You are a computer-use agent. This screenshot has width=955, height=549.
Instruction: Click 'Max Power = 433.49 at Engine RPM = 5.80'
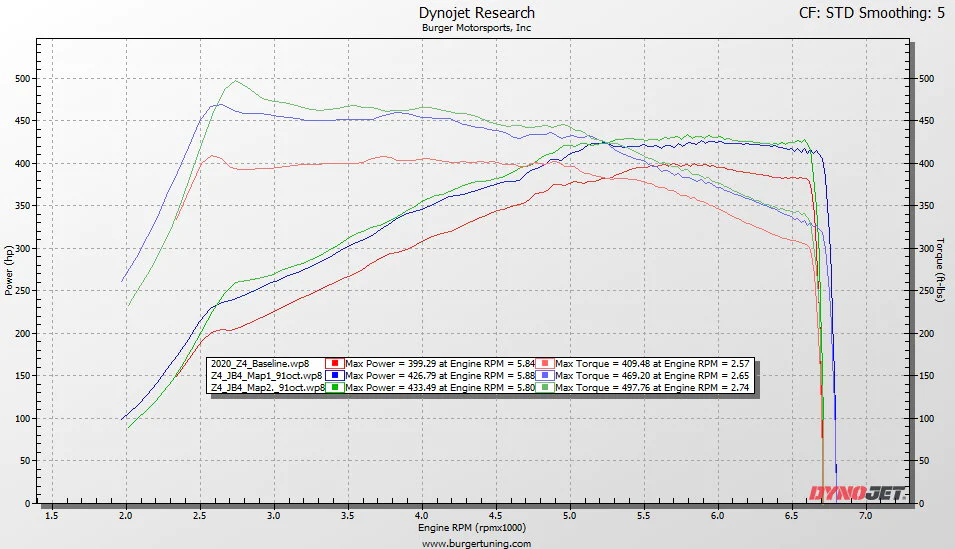pos(440,387)
